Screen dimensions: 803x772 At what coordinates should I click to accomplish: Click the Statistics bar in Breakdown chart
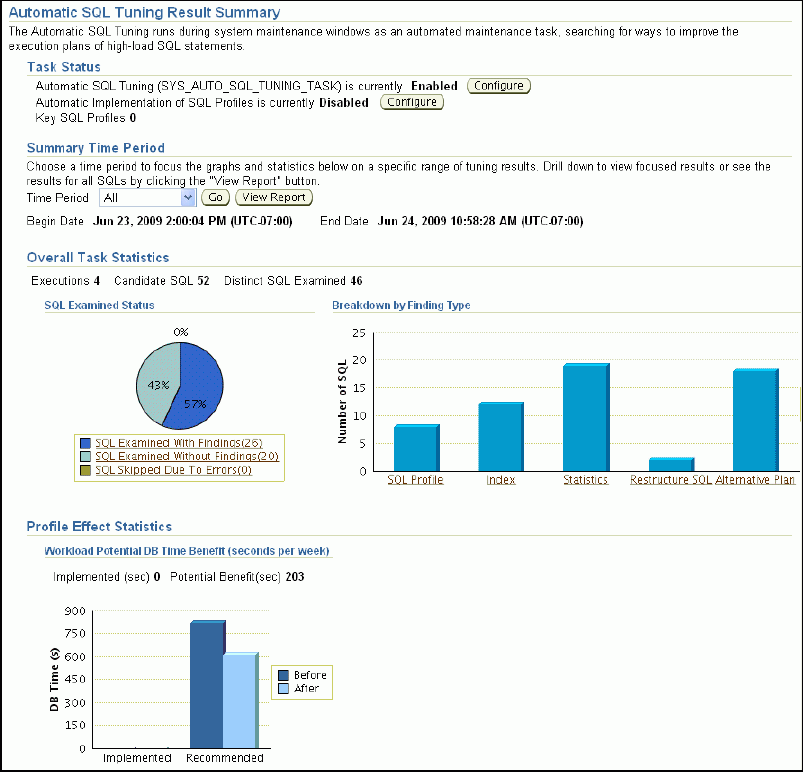pos(585,415)
